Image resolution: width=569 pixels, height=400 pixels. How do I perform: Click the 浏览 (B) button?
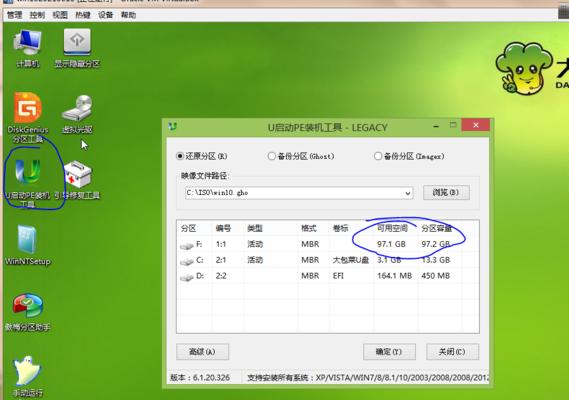[x=446, y=192]
